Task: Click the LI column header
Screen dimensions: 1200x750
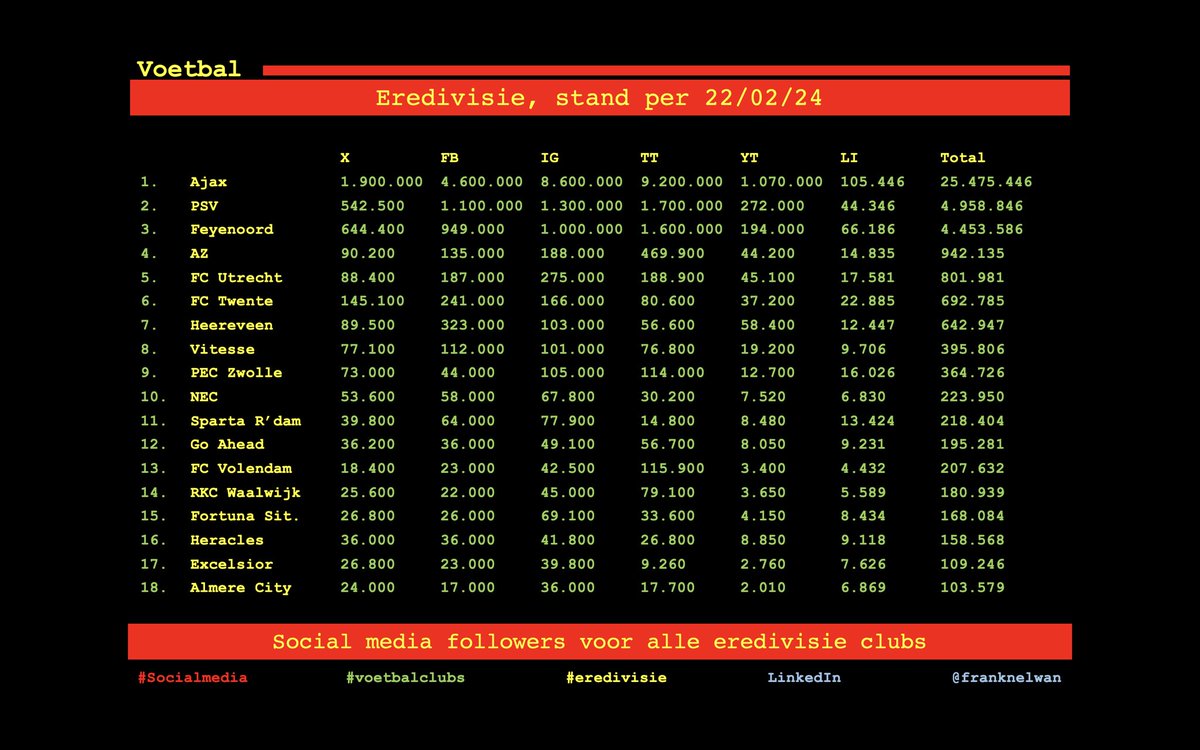Action: click(849, 158)
